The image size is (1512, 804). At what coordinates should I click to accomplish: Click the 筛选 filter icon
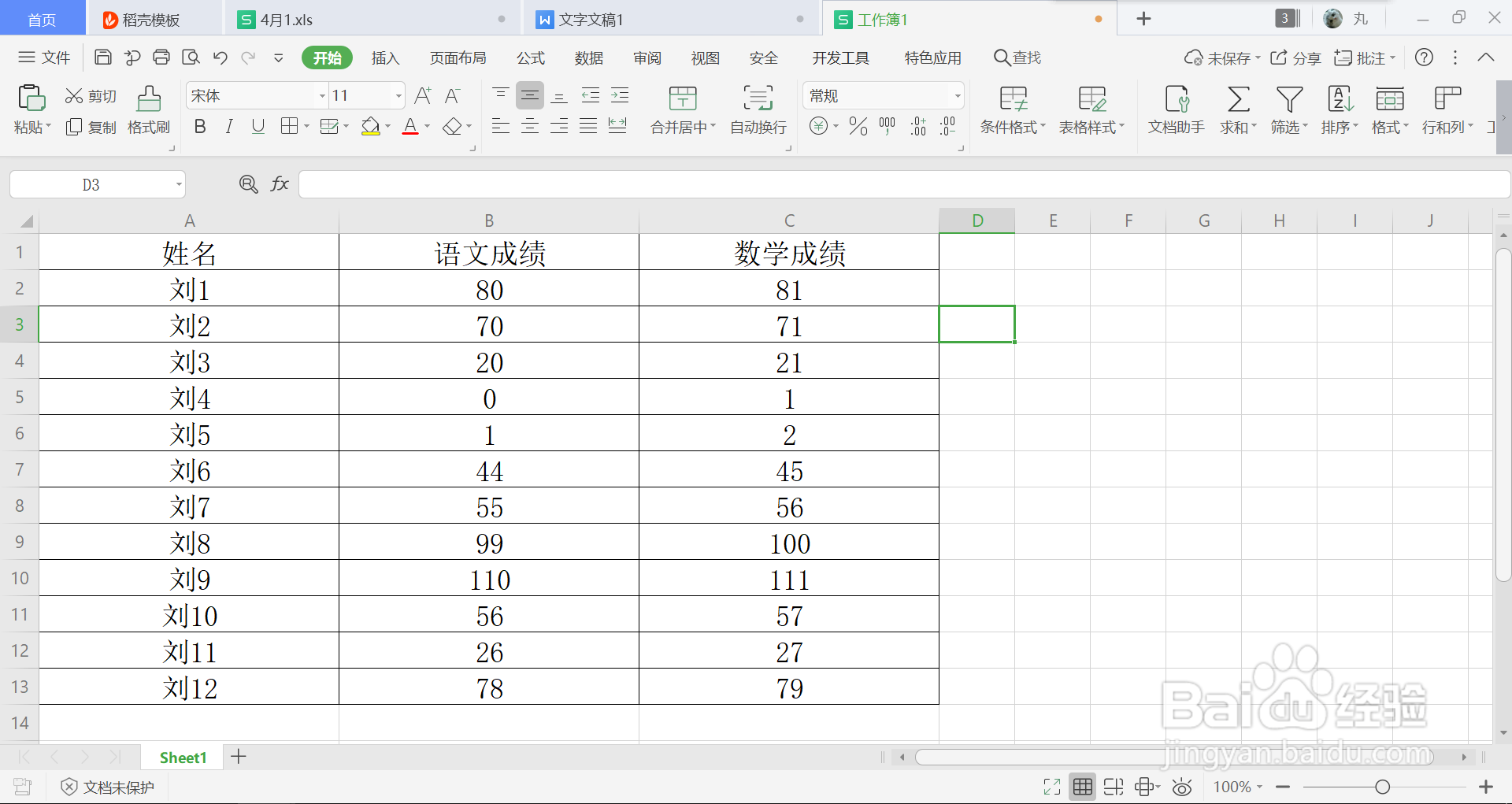(1288, 110)
